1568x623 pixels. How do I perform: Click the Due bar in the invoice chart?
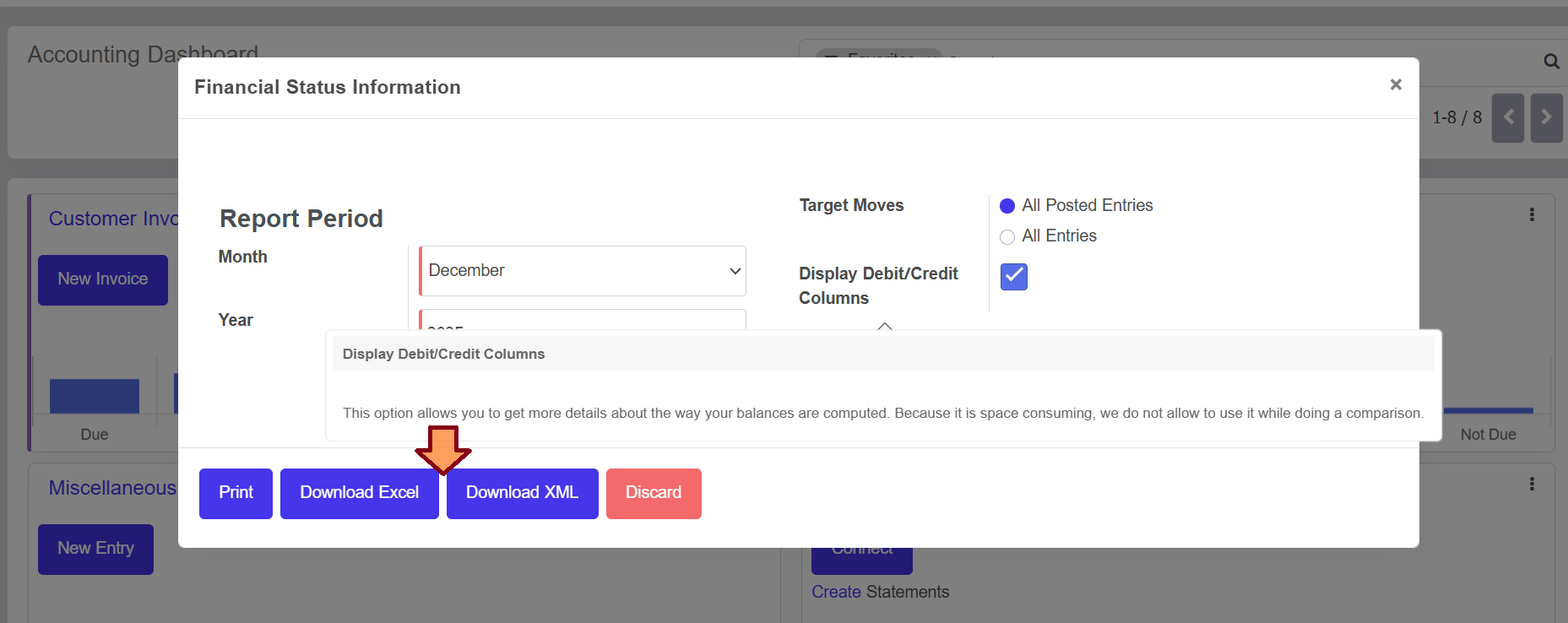click(x=94, y=396)
